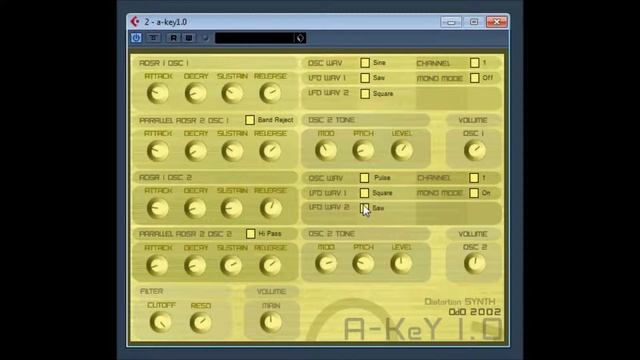Image resolution: width=640 pixels, height=360 pixels.
Task: Click the Volume OSC 1 knob
Action: [475, 151]
